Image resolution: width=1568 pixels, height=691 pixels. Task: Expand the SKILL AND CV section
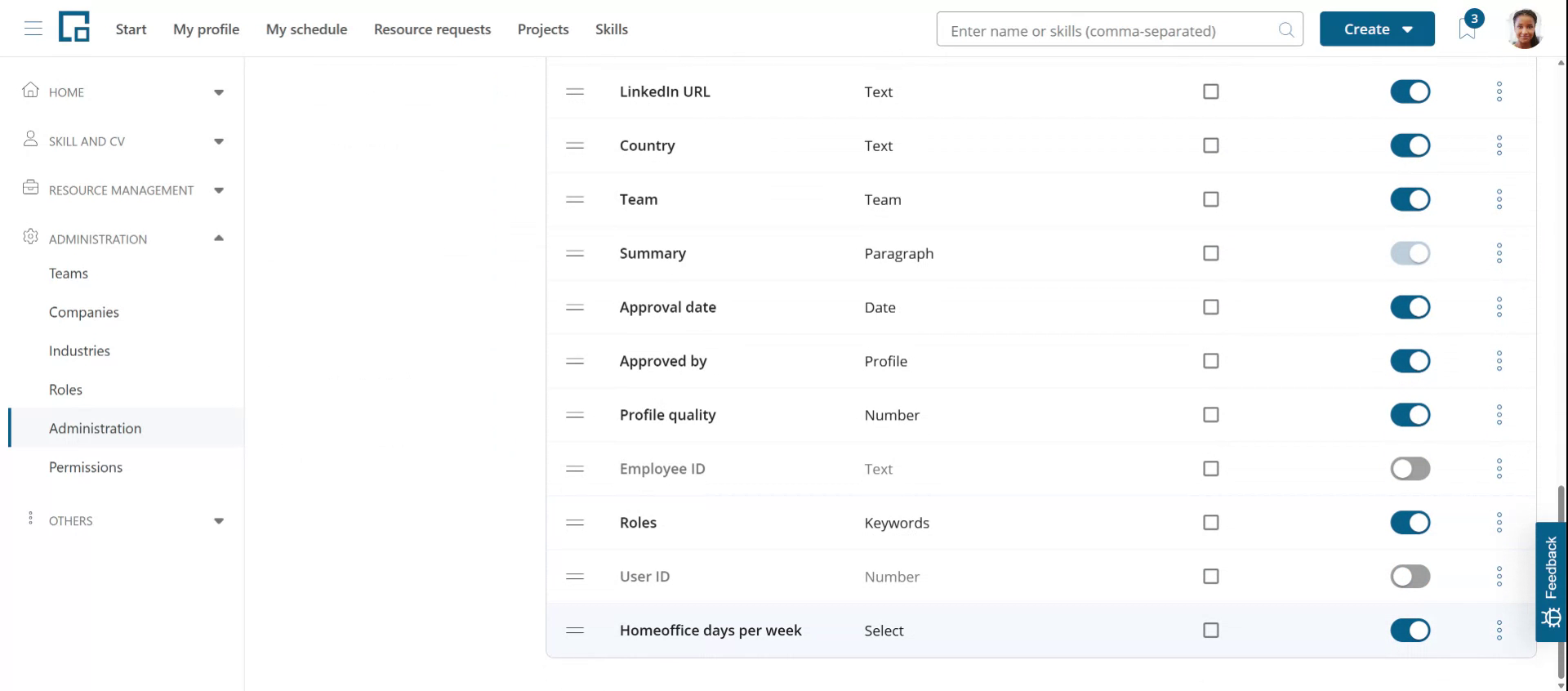pos(122,141)
